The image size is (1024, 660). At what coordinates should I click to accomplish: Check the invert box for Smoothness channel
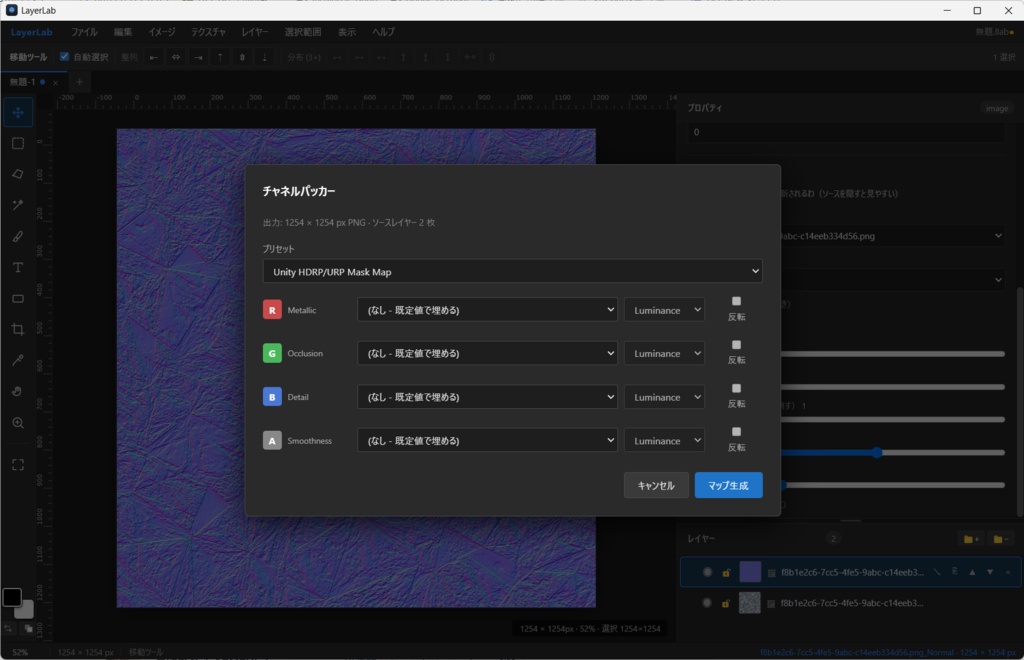point(736,432)
